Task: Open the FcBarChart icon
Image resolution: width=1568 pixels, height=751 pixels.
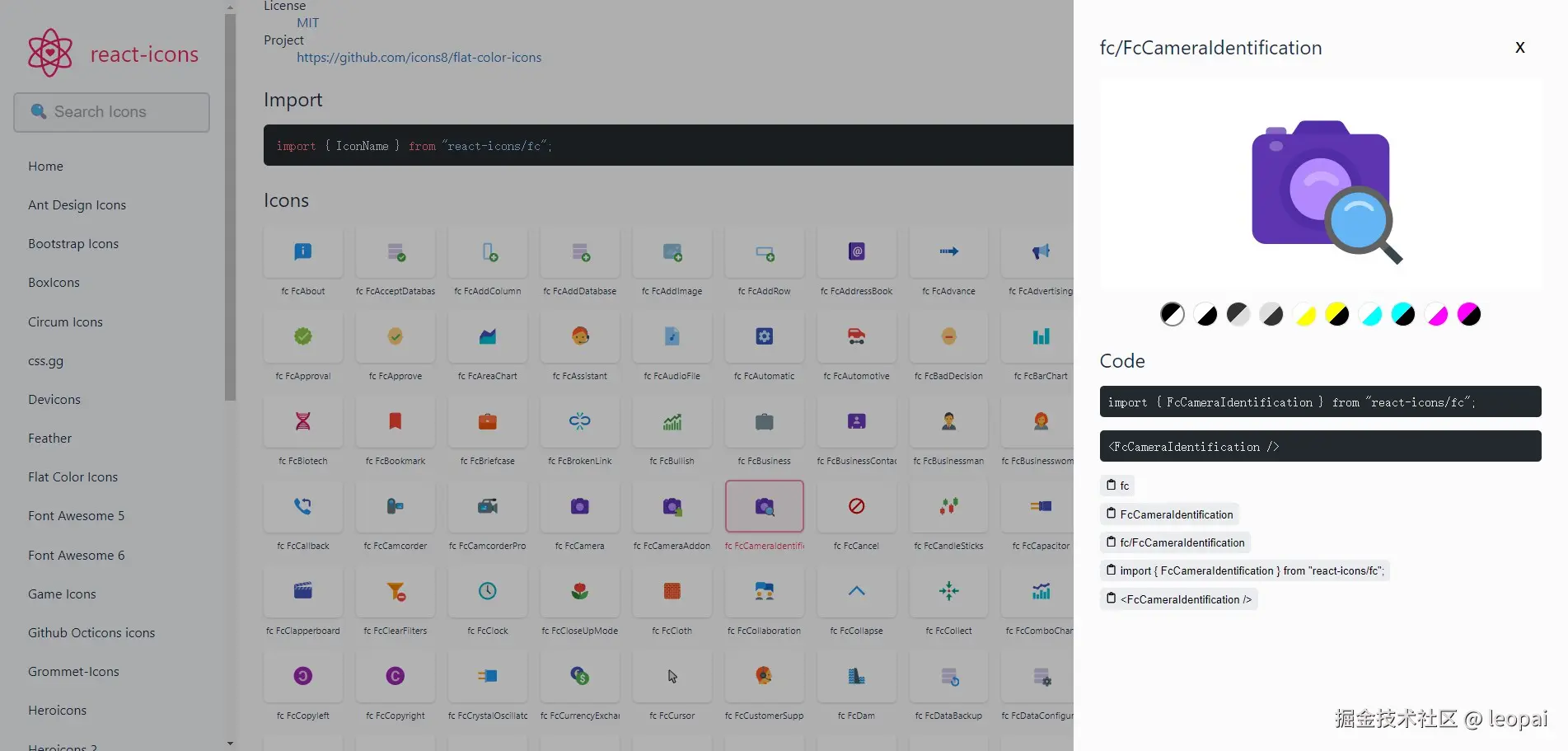Action: point(1041,337)
